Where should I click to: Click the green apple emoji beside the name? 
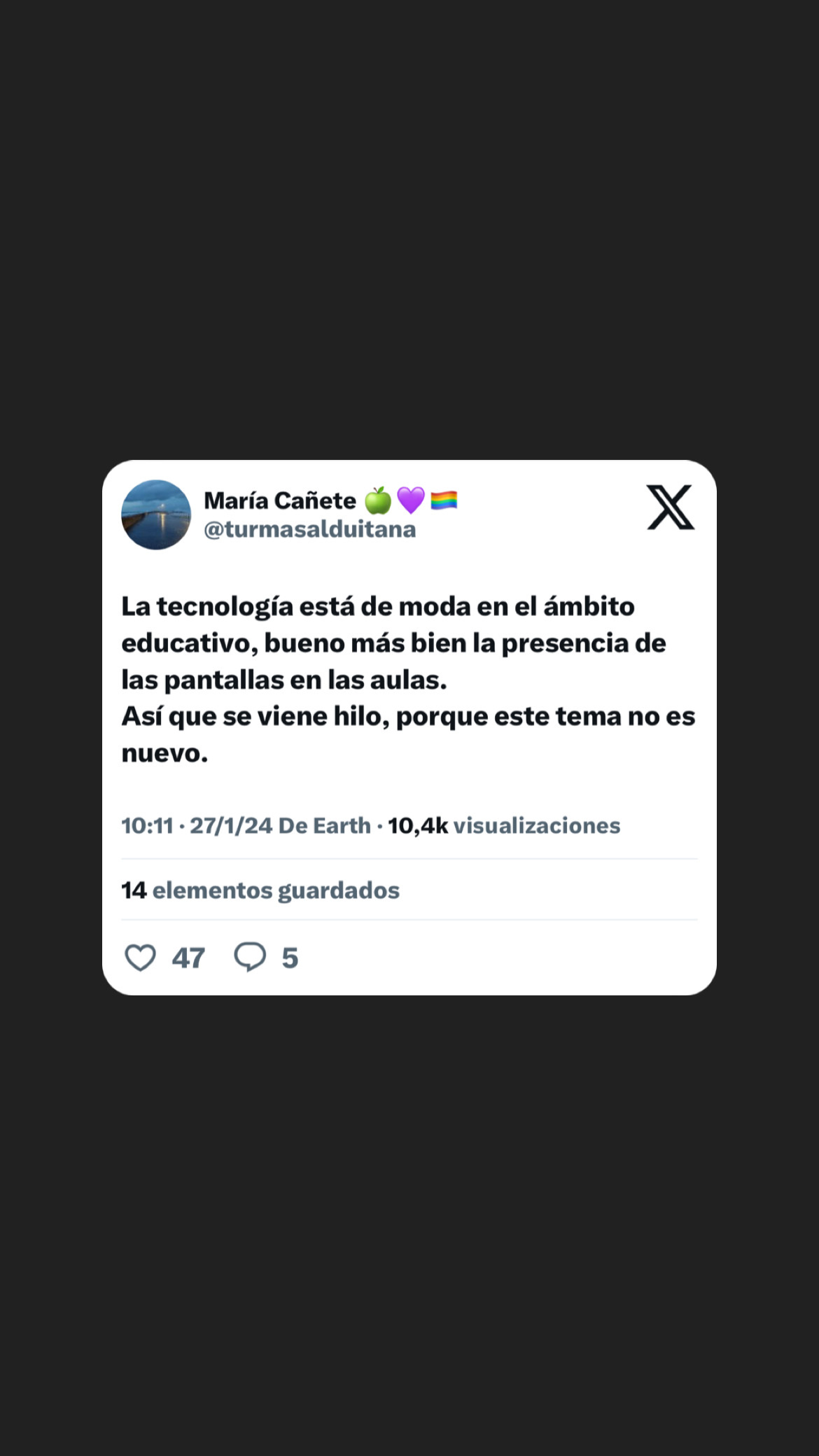378,500
